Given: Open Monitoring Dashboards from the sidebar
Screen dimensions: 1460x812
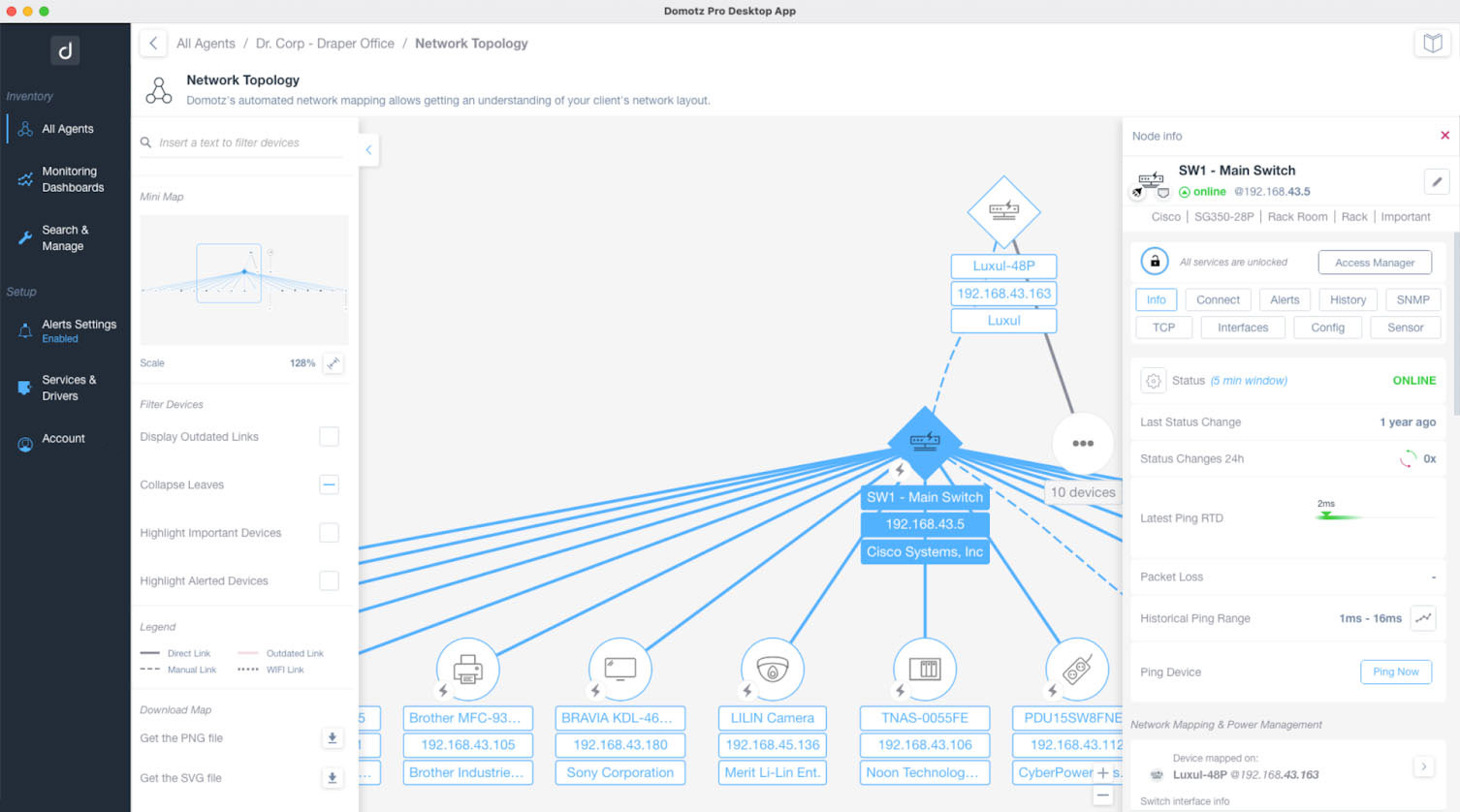Looking at the screenshot, I should (73, 179).
